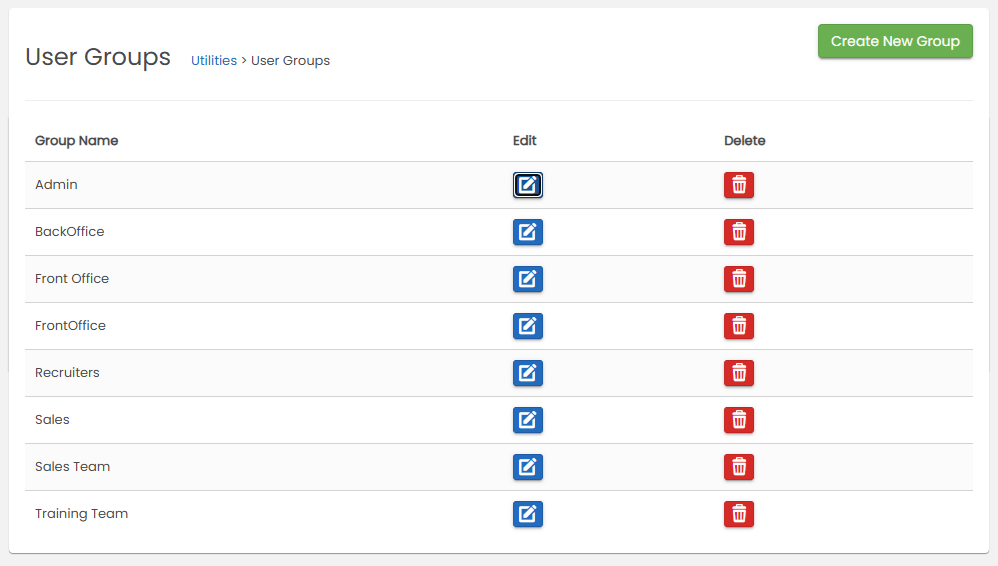Select the Front Office group name

(72, 279)
